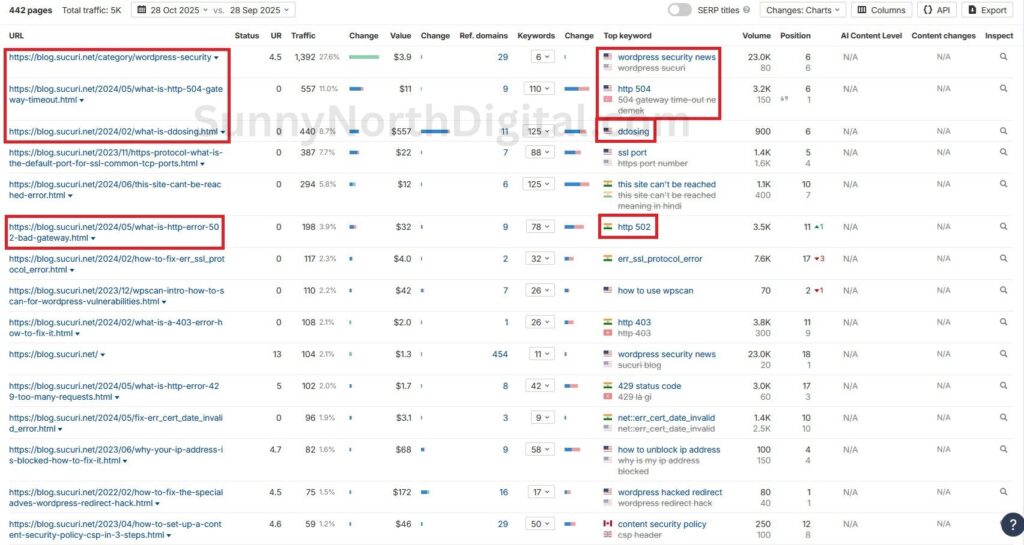Inspect the what-is-ddosing row
Viewport: 1024px width, 545px height.
[x=1003, y=131]
